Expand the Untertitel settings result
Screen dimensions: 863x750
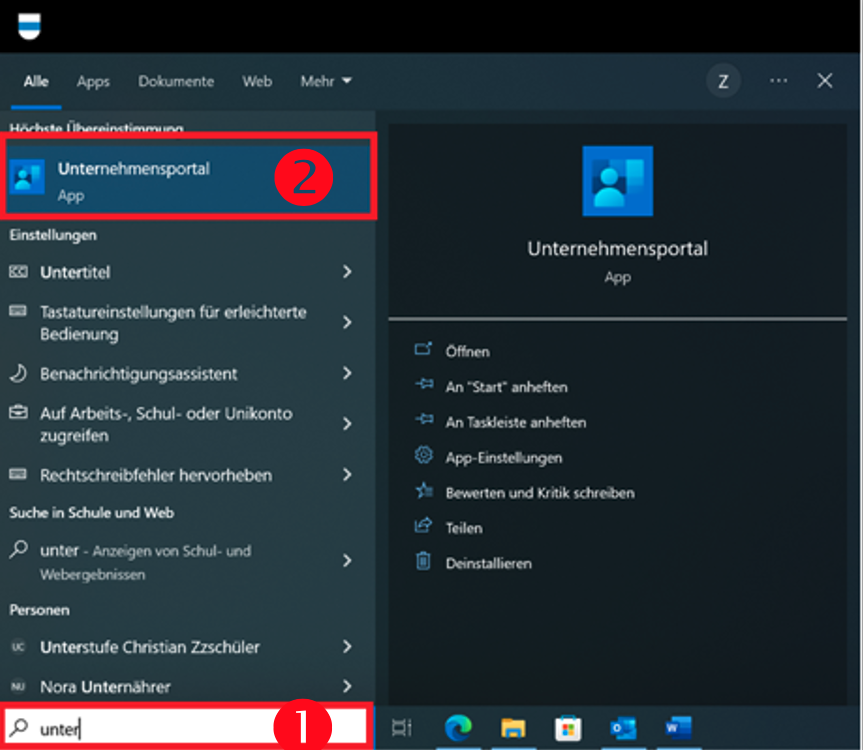click(347, 272)
